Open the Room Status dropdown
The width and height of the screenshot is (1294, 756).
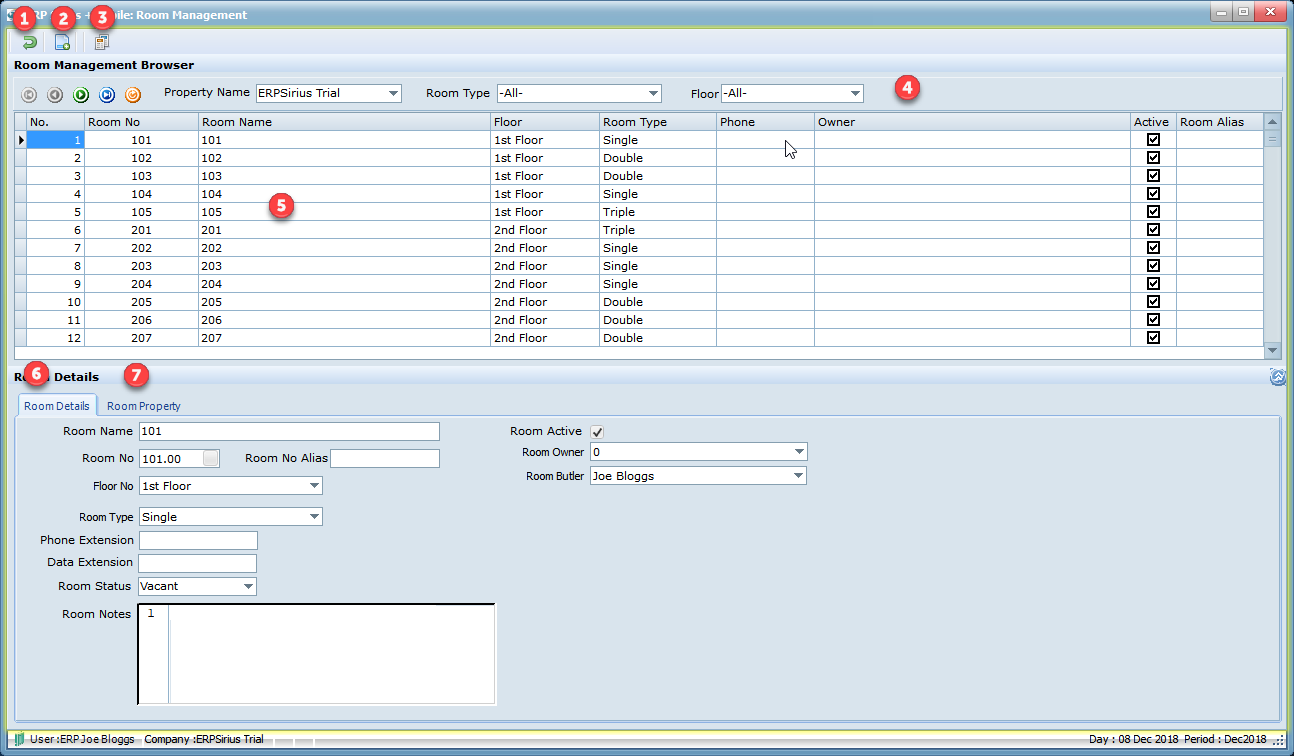click(248, 586)
